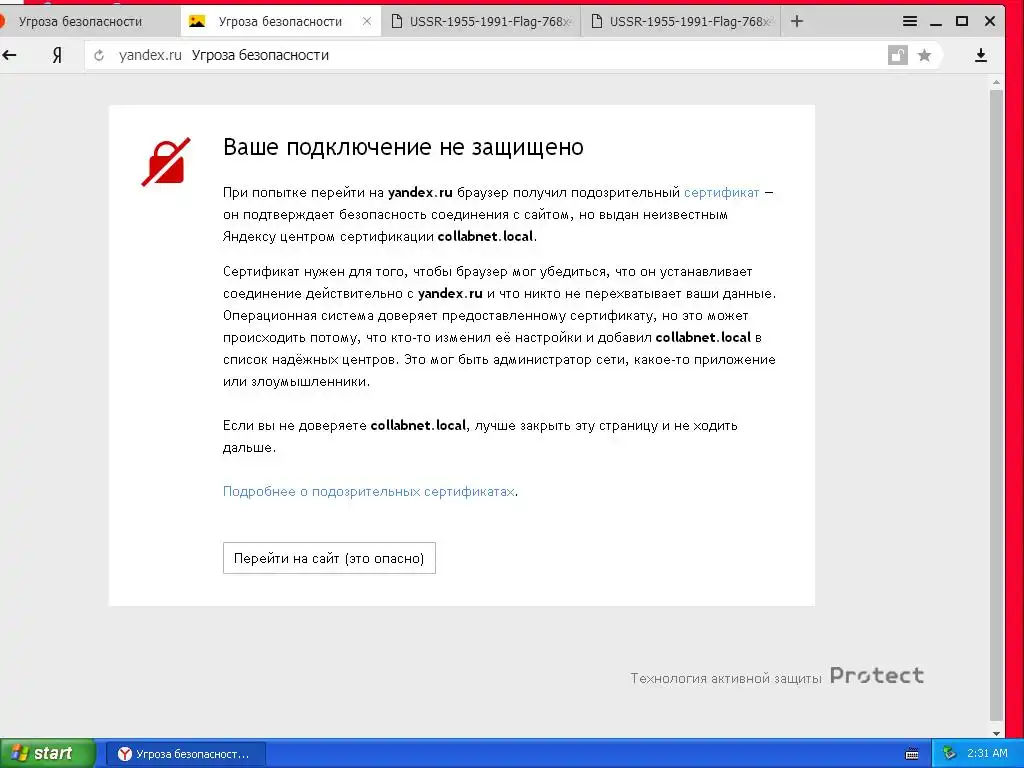Open Подробнее о подозрительных сертификатах link
Screen dimensions: 1024x768
[x=369, y=491]
